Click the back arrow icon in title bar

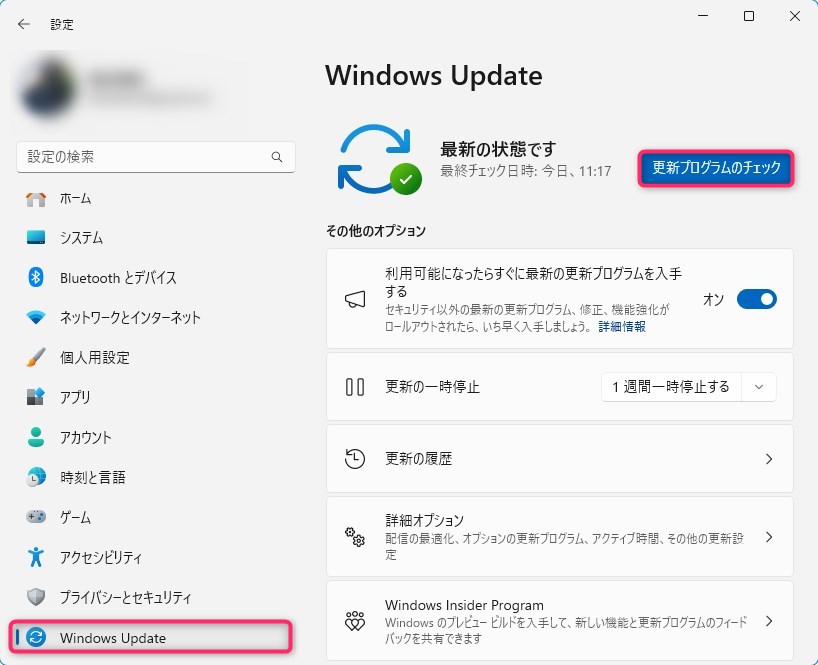click(24, 24)
